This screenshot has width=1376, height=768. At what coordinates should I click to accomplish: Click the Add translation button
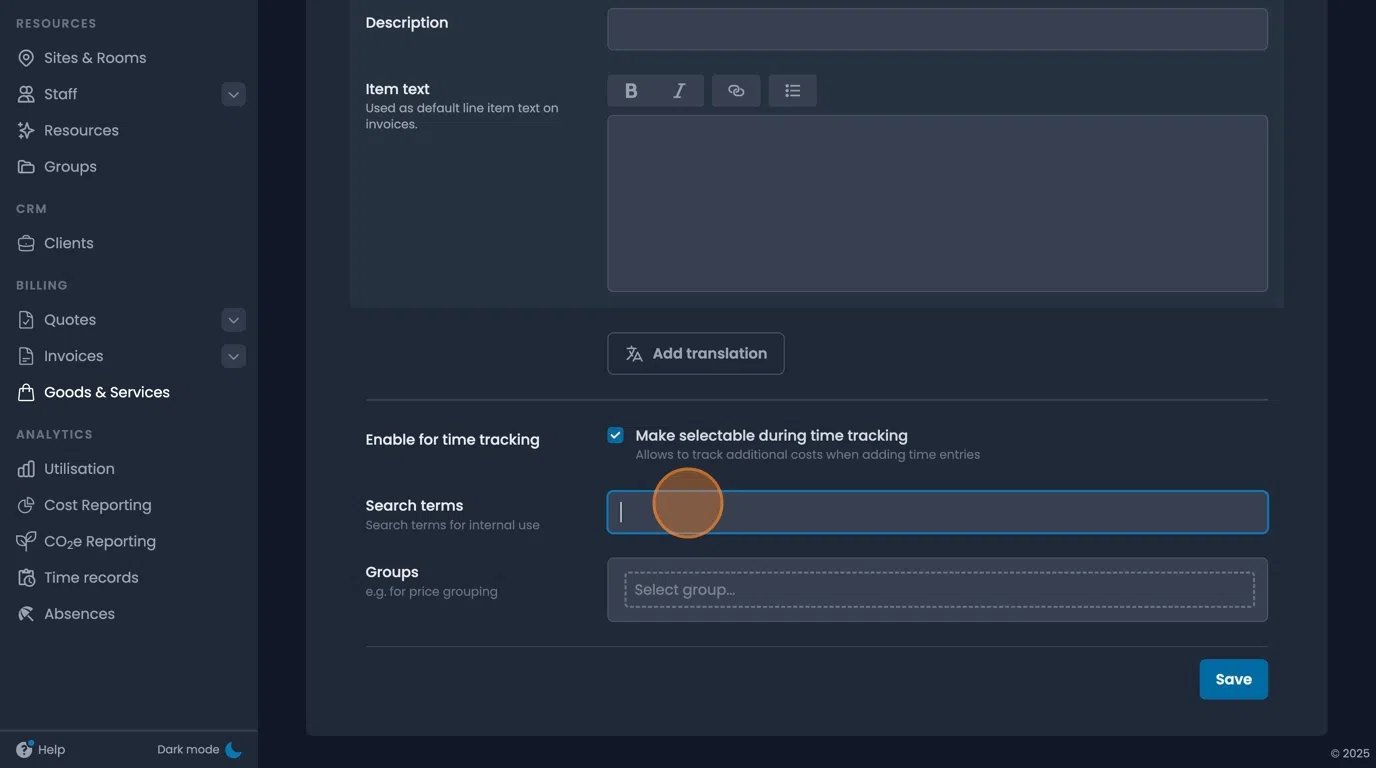click(695, 353)
